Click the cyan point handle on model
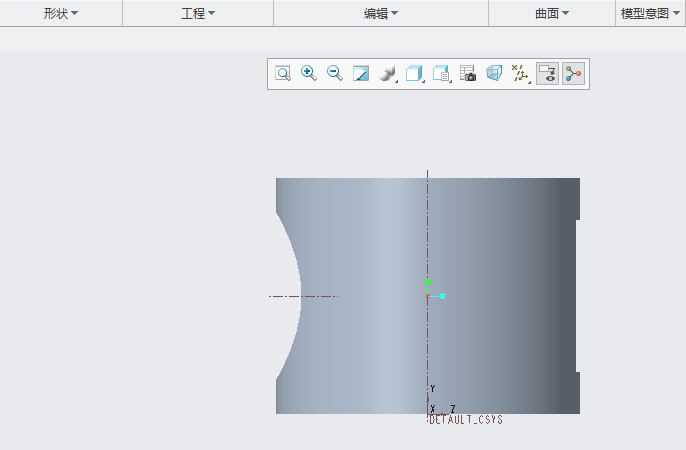Image resolution: width=686 pixels, height=450 pixels. [x=442, y=296]
